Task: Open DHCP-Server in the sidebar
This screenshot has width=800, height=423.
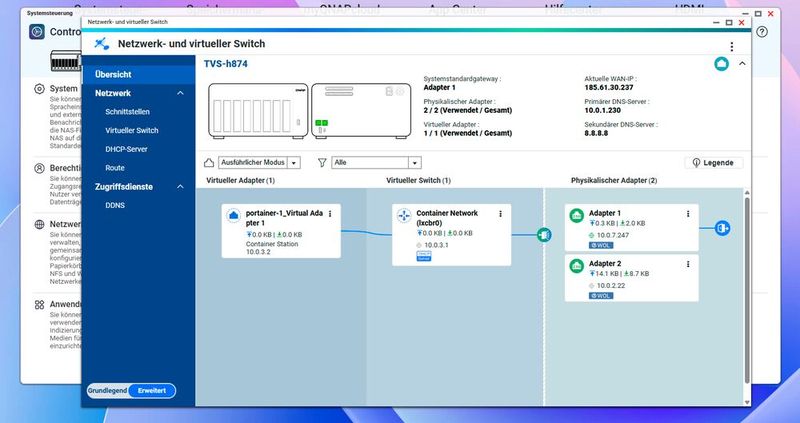Action: [127, 150]
